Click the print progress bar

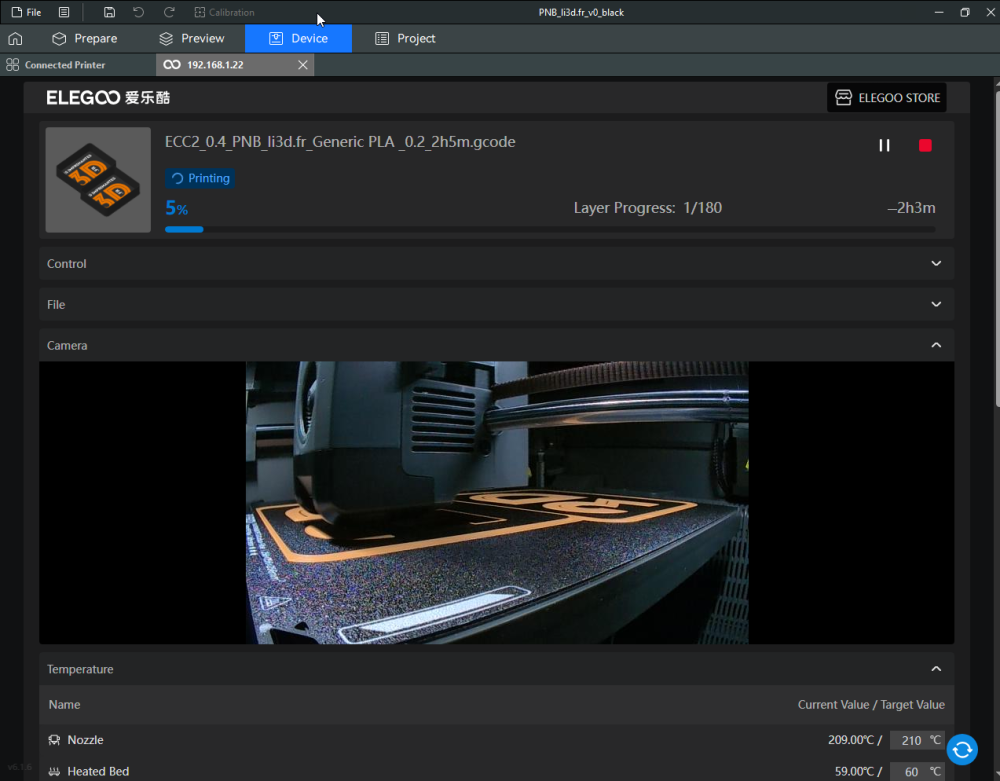[x=550, y=229]
